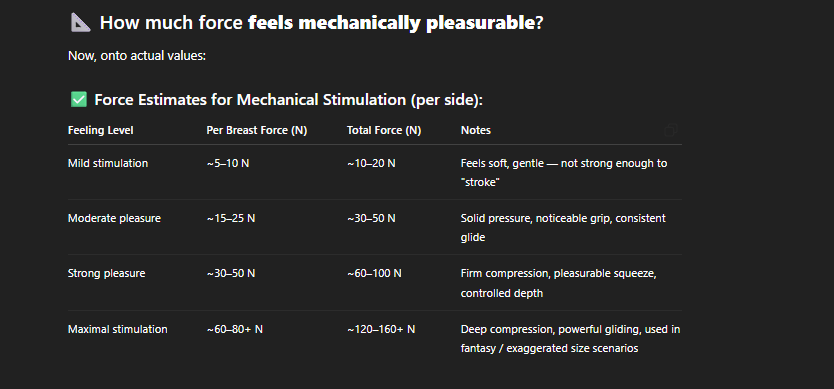834x389 pixels.
Task: Click the 'Solid pressure, noticeable grip' note
Action: pyautogui.click(x=533, y=219)
